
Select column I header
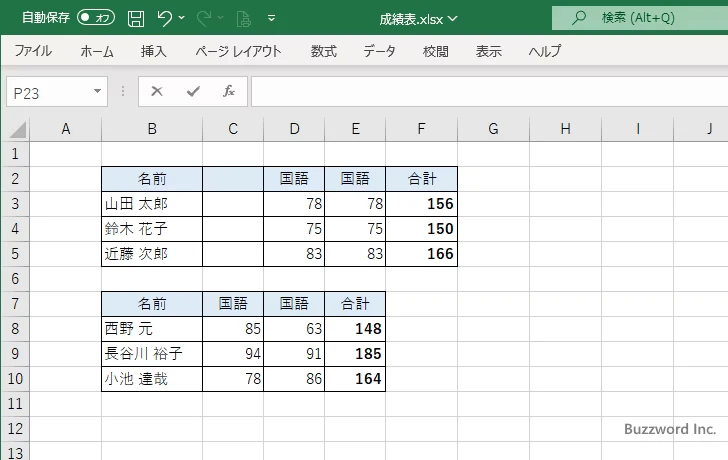637,129
